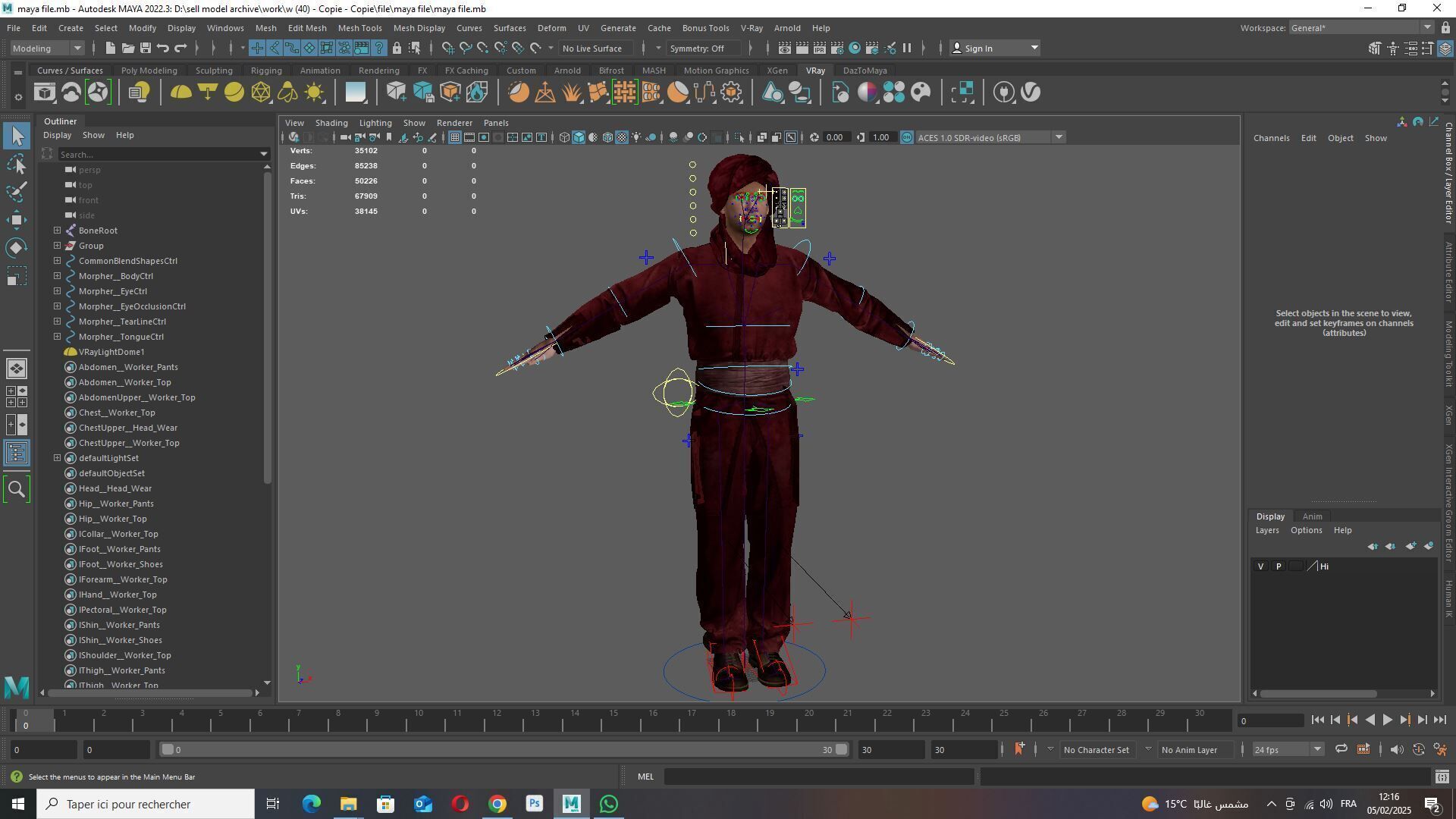Choose the Rotate tool in toolbox
The height and width of the screenshot is (819, 1456).
(x=17, y=248)
